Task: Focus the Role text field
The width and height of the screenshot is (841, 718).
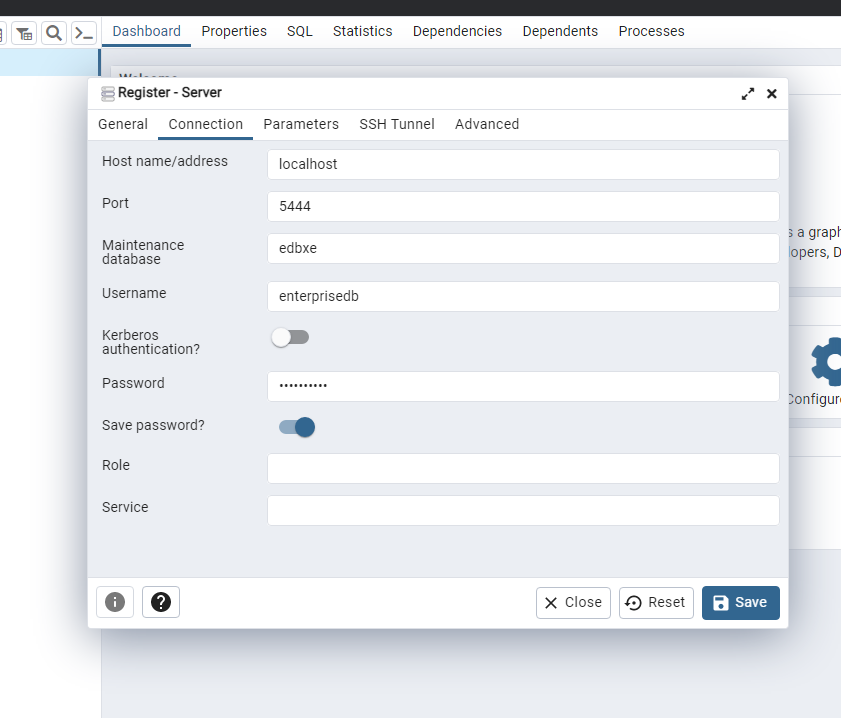Action: click(x=523, y=468)
